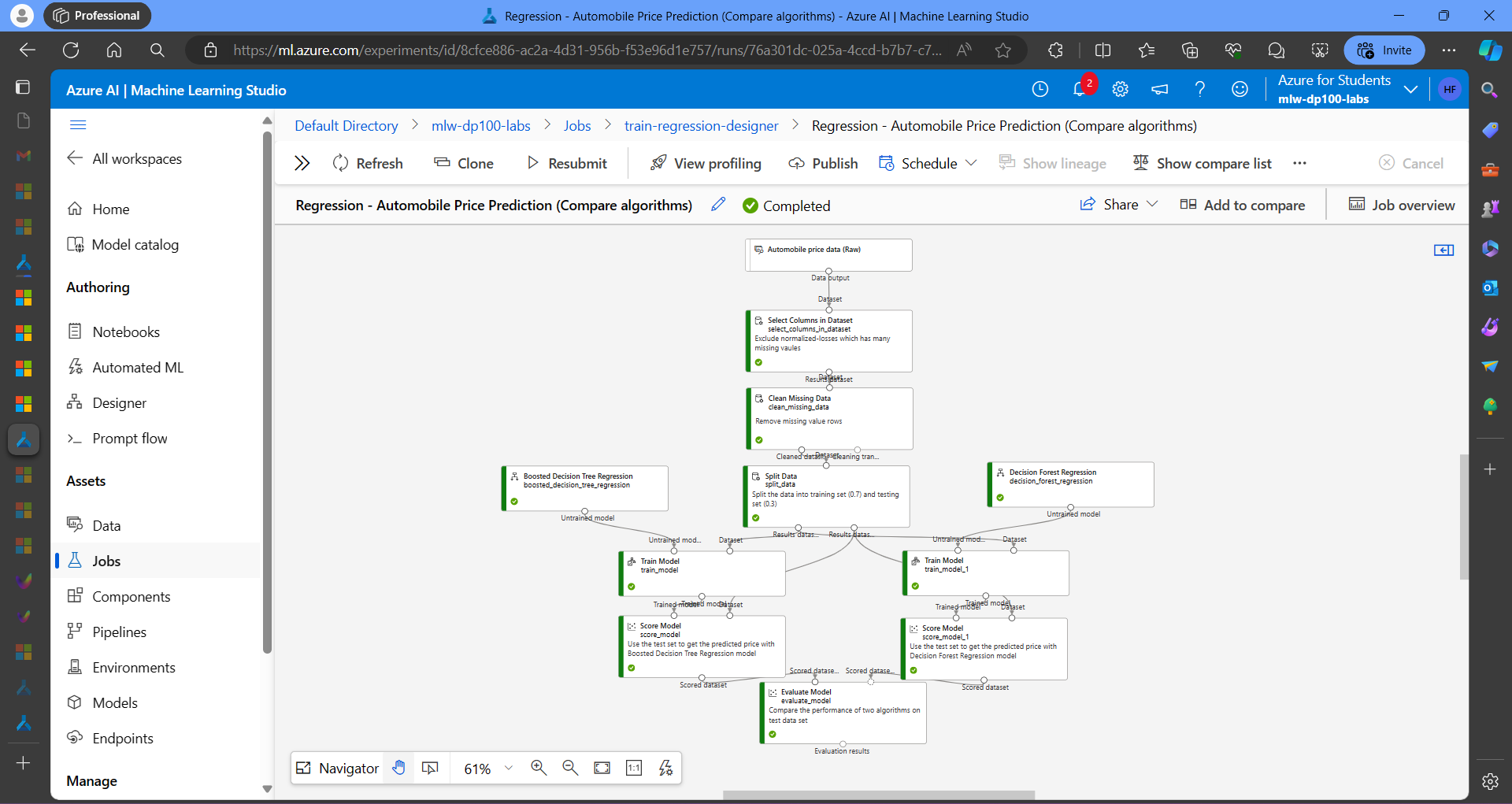Open the browser vertical tabs icon
The image size is (1512, 804).
pos(23,87)
